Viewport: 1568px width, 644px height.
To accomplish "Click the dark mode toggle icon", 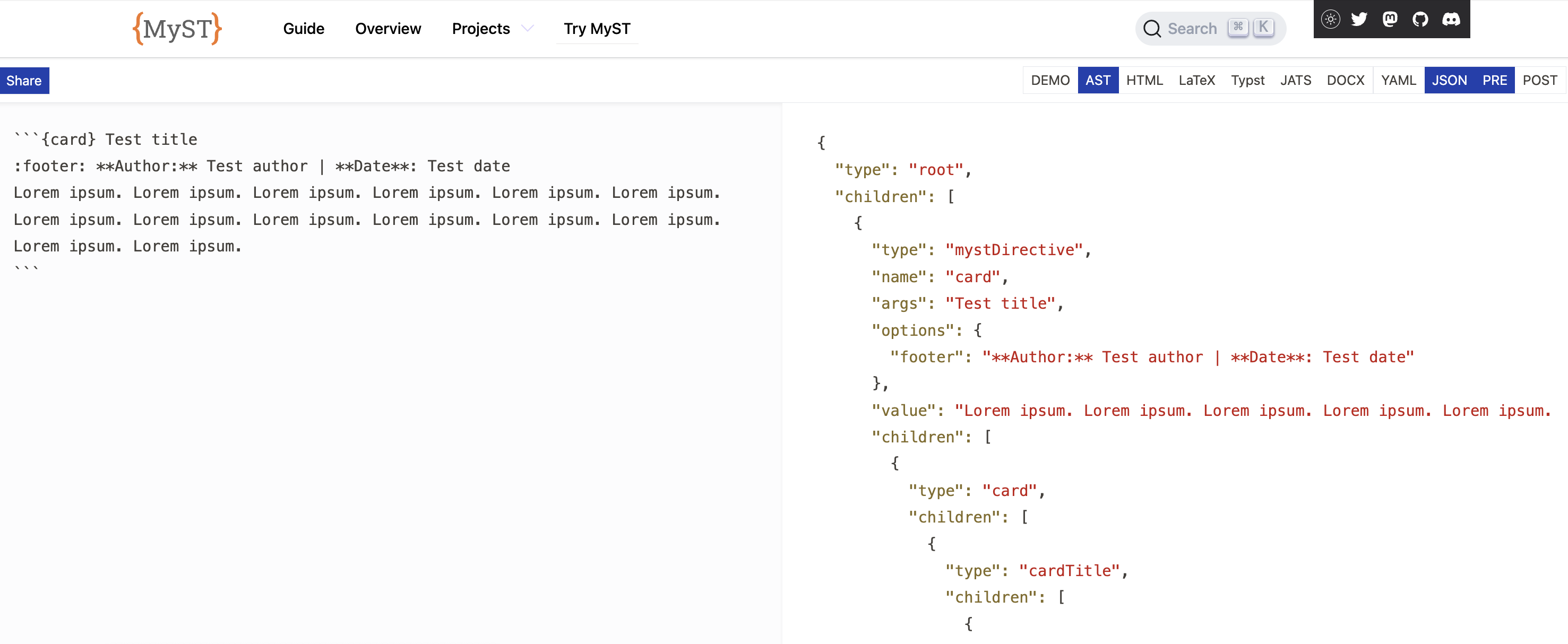I will [1330, 19].
